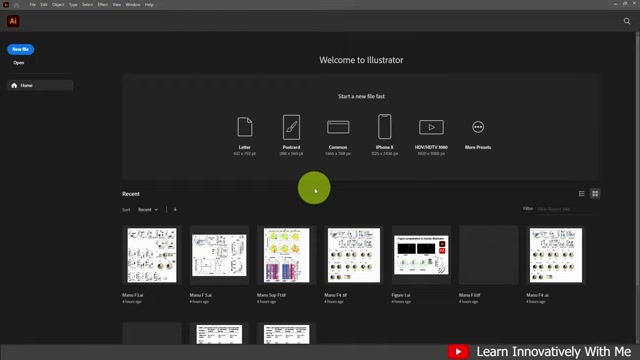The width and height of the screenshot is (640, 360).
Task: Select the Common preset icon
Action: tap(338, 127)
